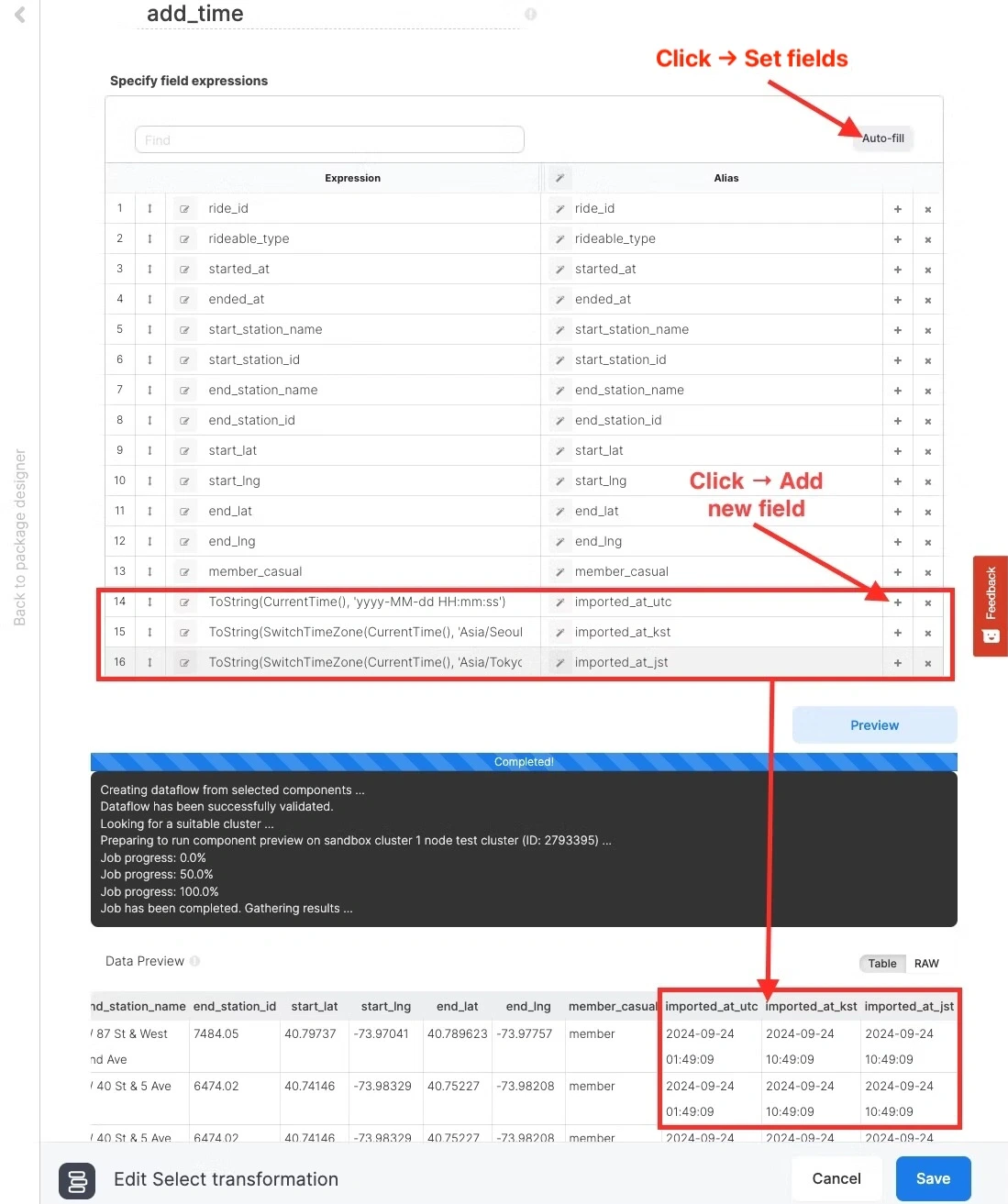Image resolution: width=1008 pixels, height=1204 pixels.
Task: Open expression editor for member_casual row
Action: point(184,572)
